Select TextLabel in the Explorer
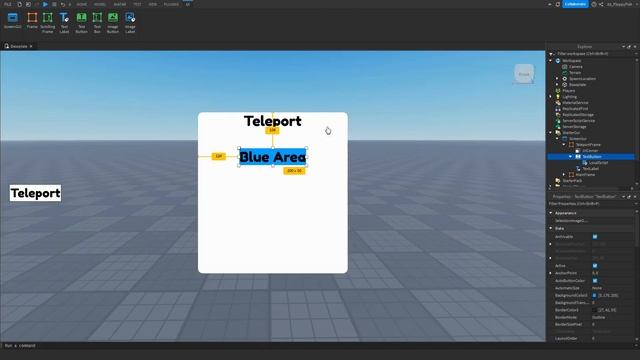This screenshot has width=640, height=360. (x=591, y=169)
